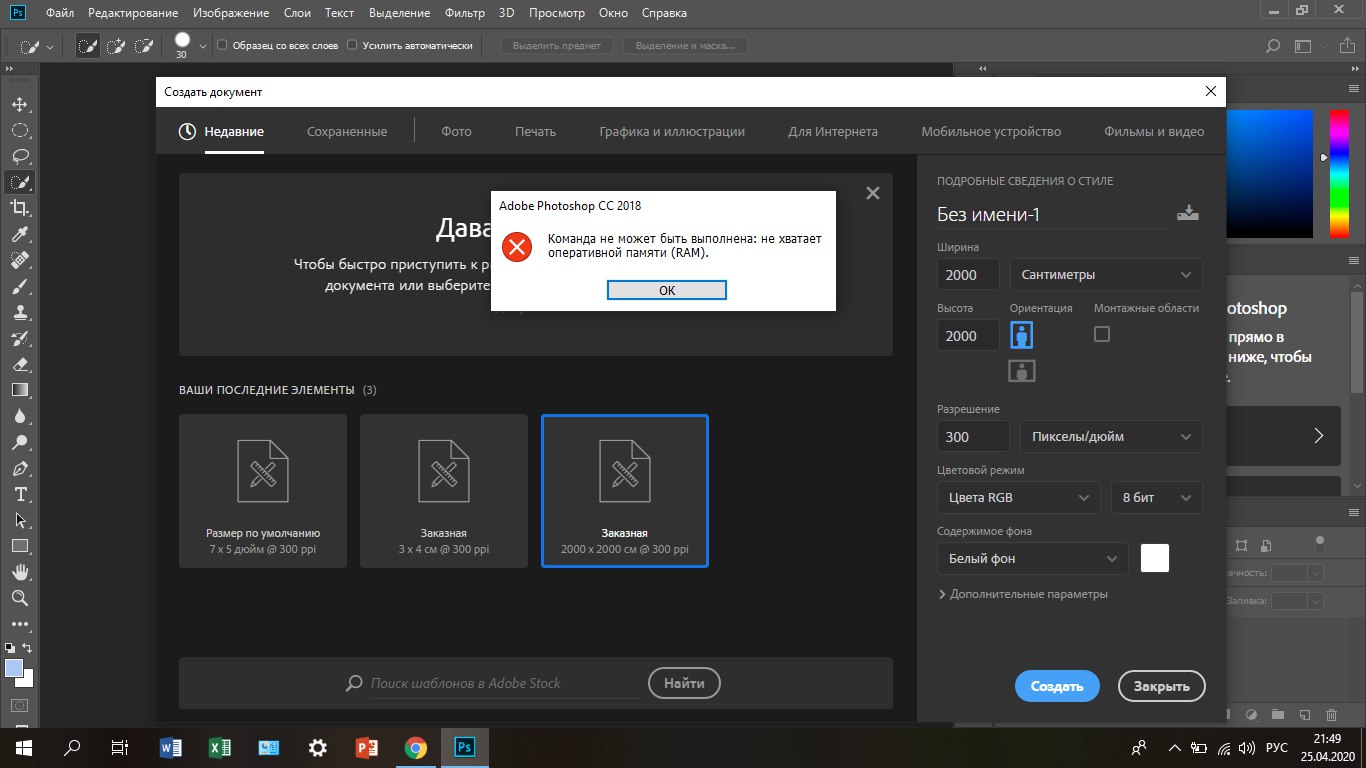The width and height of the screenshot is (1366, 768).
Task: Switch to the 'Фильмы и видео' tab
Action: pyautogui.click(x=1154, y=131)
